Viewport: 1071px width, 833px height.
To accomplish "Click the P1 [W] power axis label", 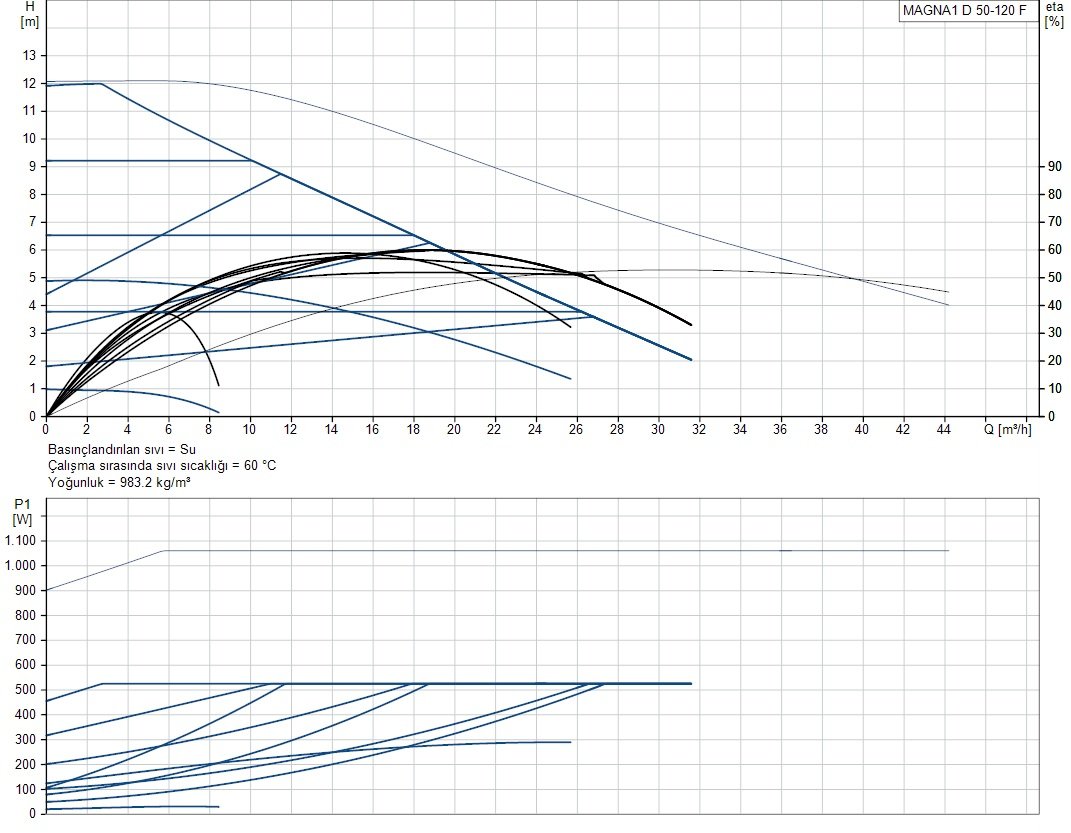I will tap(23, 512).
